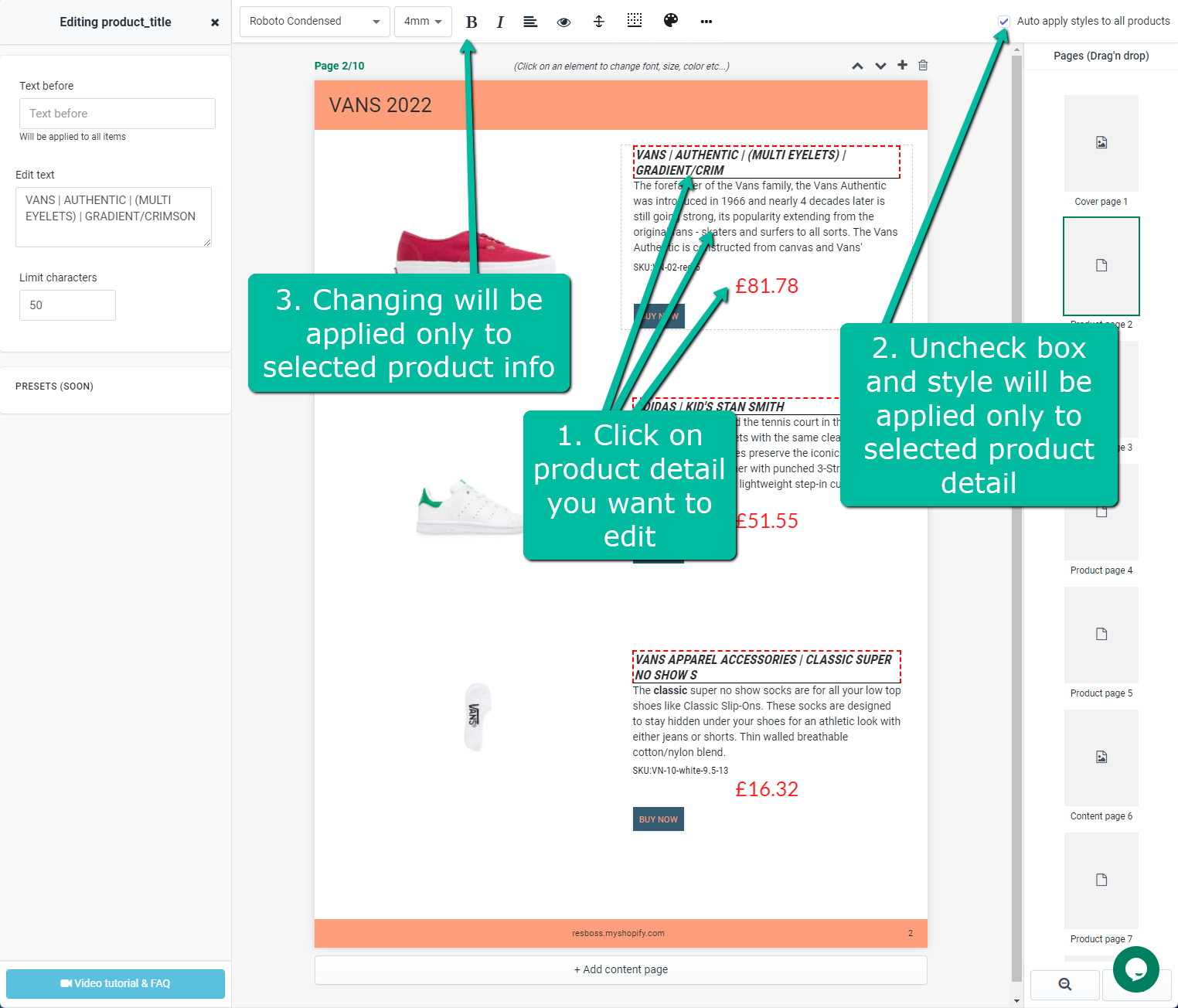Open chat support bubble
The width and height of the screenshot is (1178, 1008).
1136,969
